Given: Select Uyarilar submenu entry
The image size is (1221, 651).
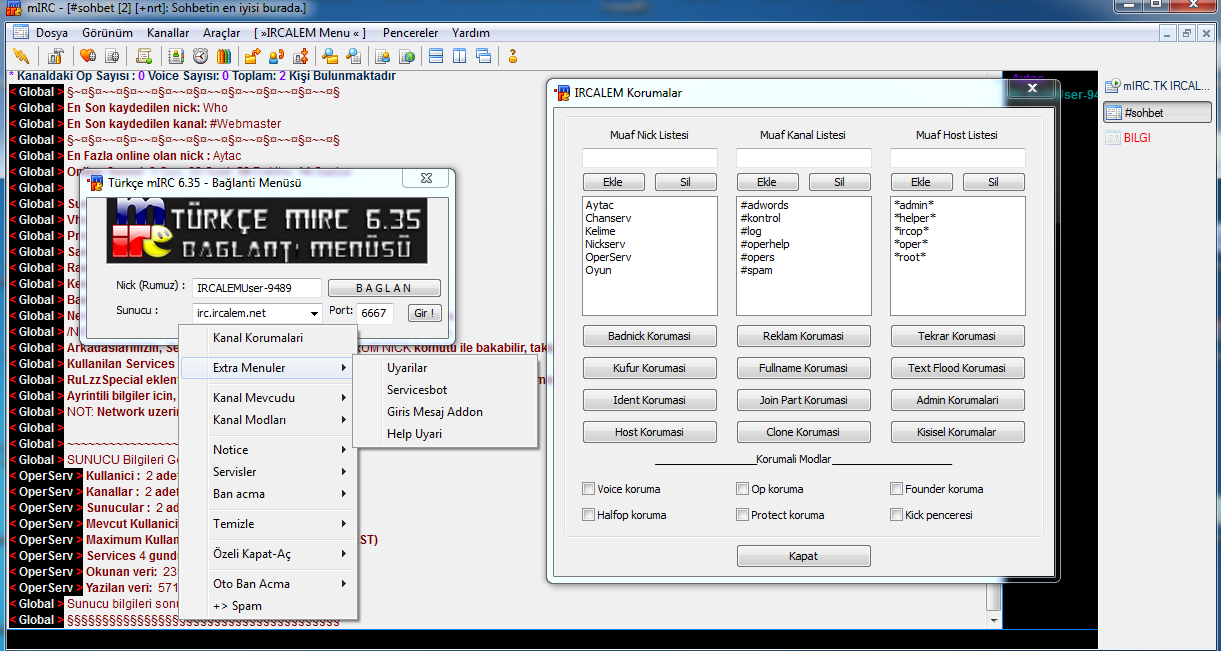Looking at the screenshot, I should [446, 368].
